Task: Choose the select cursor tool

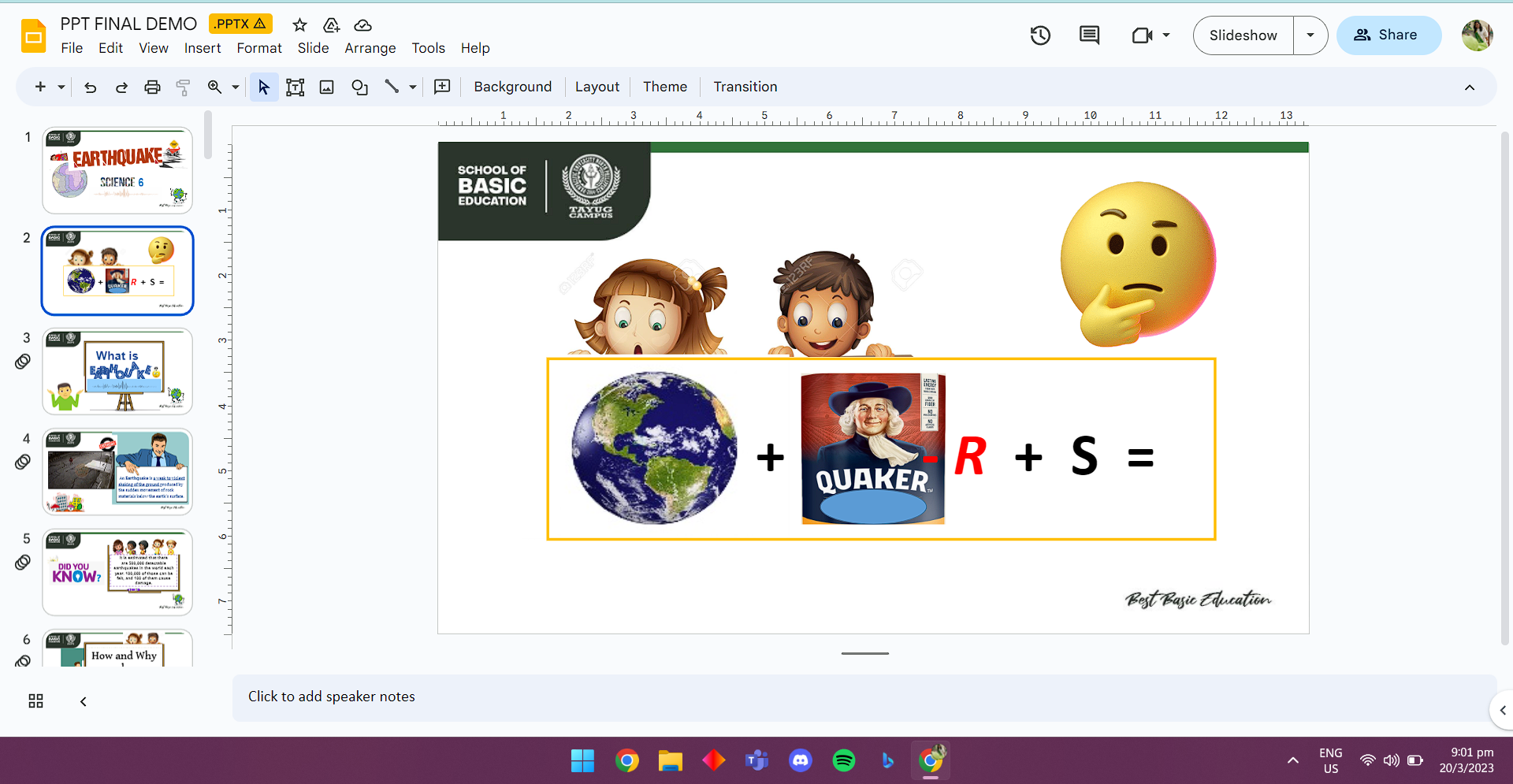Action: [264, 87]
